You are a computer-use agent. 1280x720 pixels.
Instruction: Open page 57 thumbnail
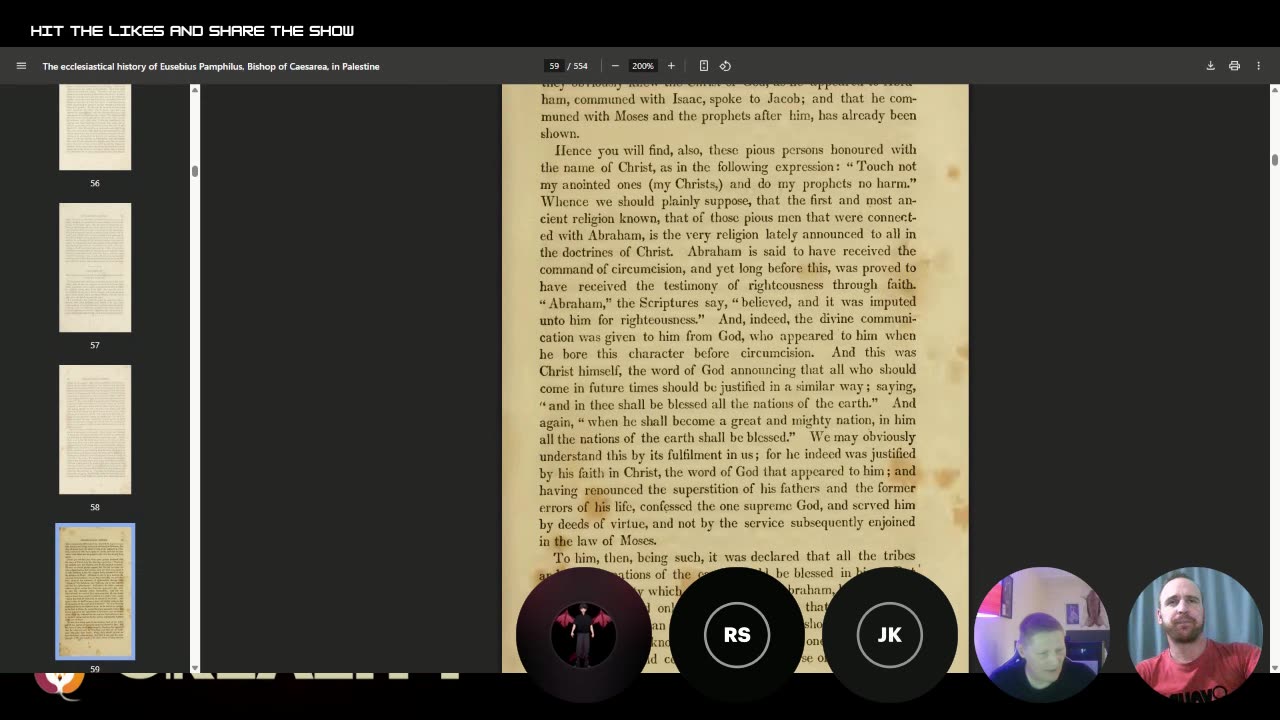95,268
